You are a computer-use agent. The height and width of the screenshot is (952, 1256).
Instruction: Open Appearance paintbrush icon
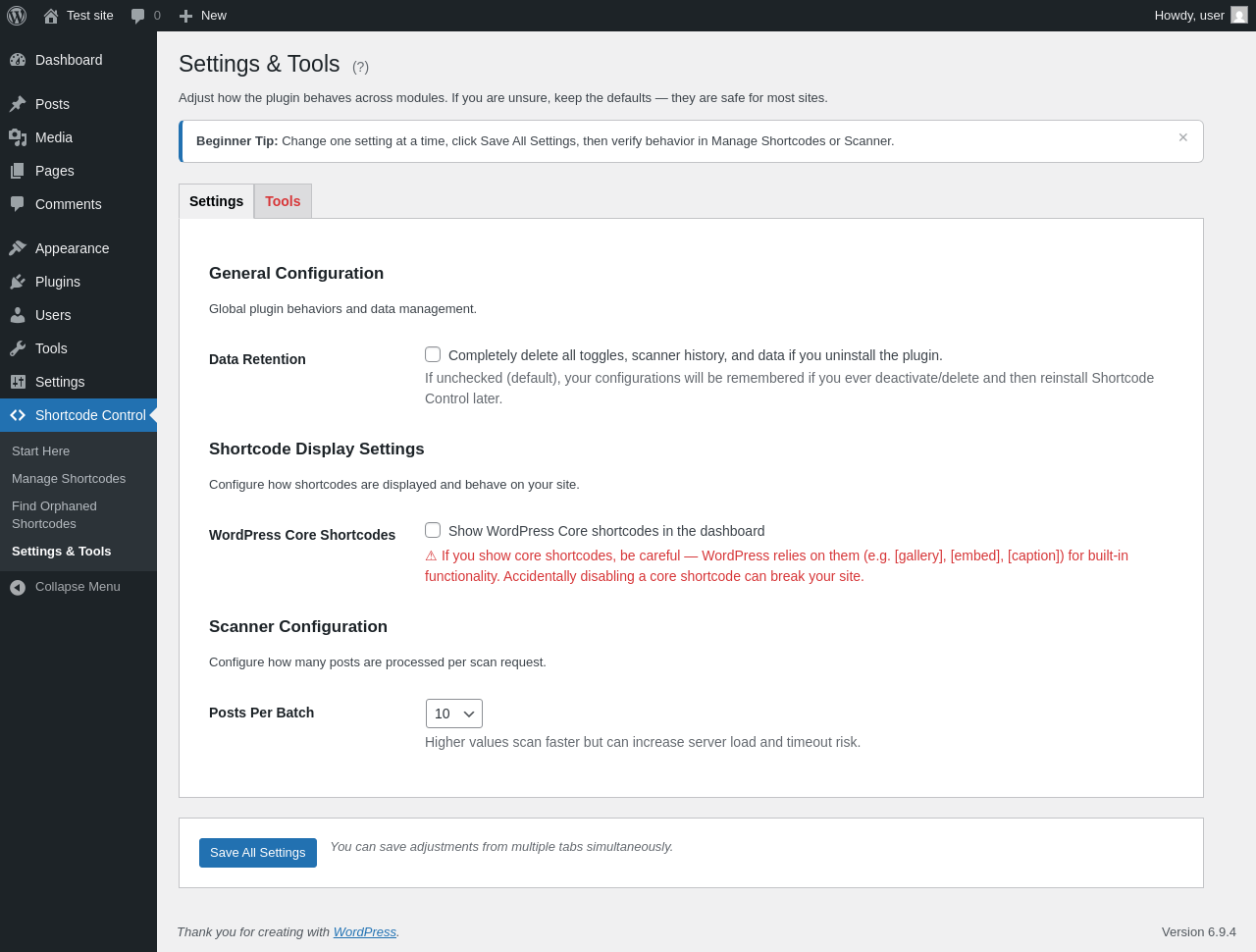click(18, 248)
